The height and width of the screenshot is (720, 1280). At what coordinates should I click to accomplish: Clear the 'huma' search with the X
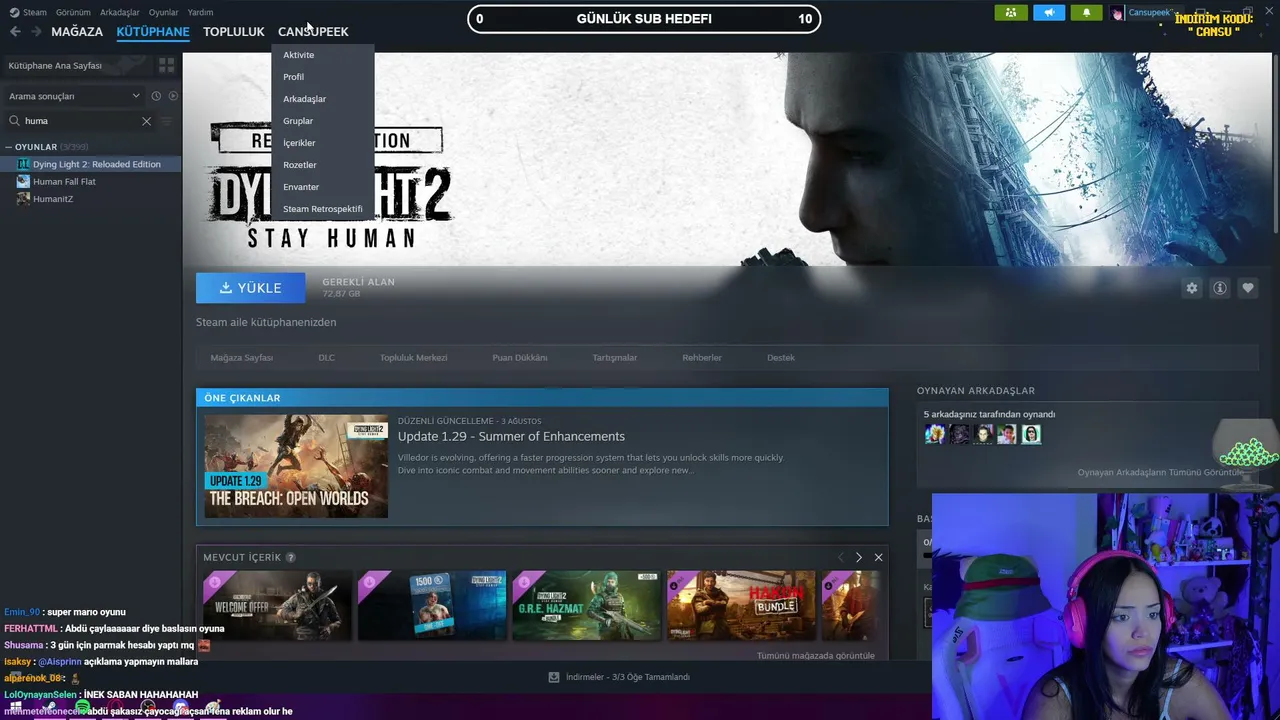tap(146, 121)
